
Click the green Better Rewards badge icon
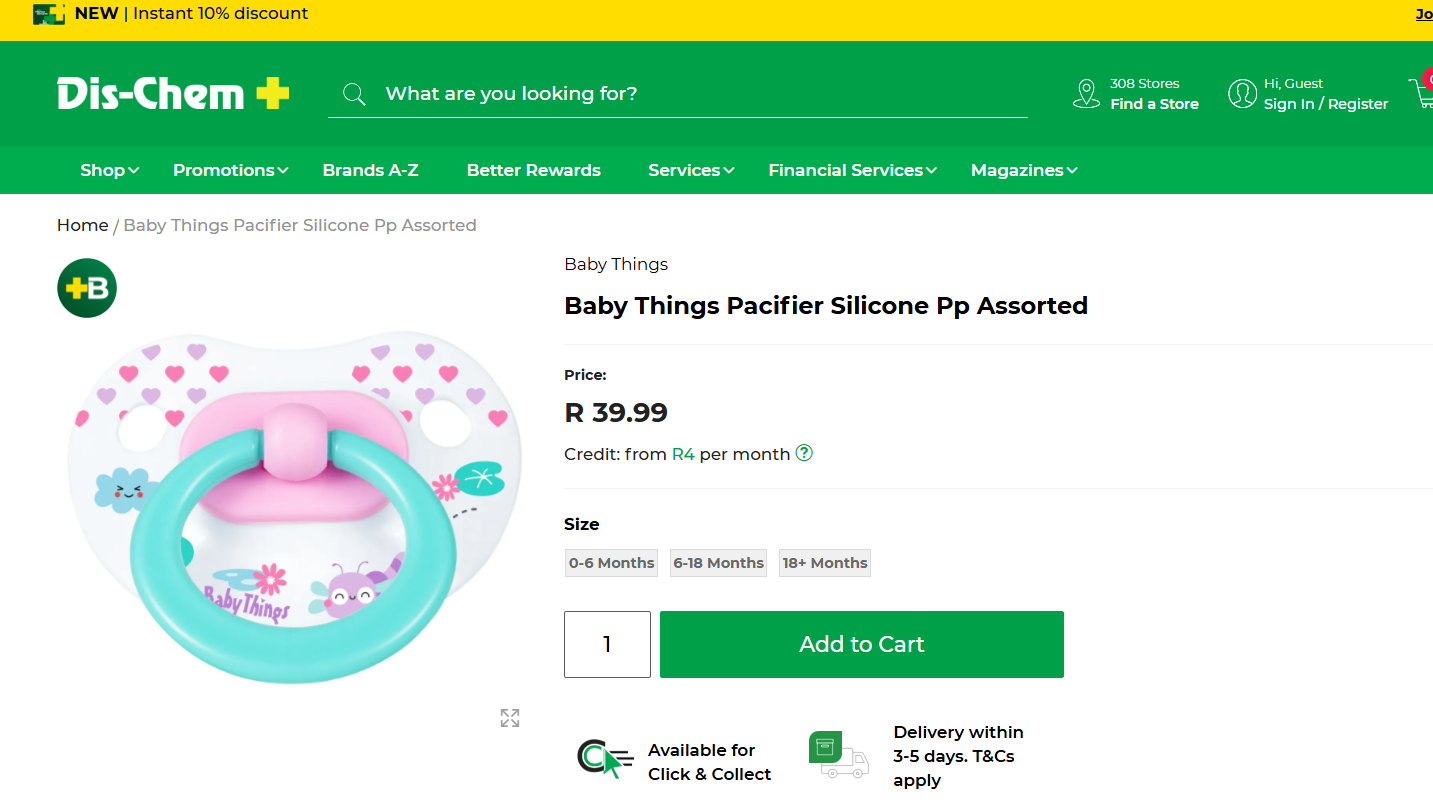[x=87, y=288]
